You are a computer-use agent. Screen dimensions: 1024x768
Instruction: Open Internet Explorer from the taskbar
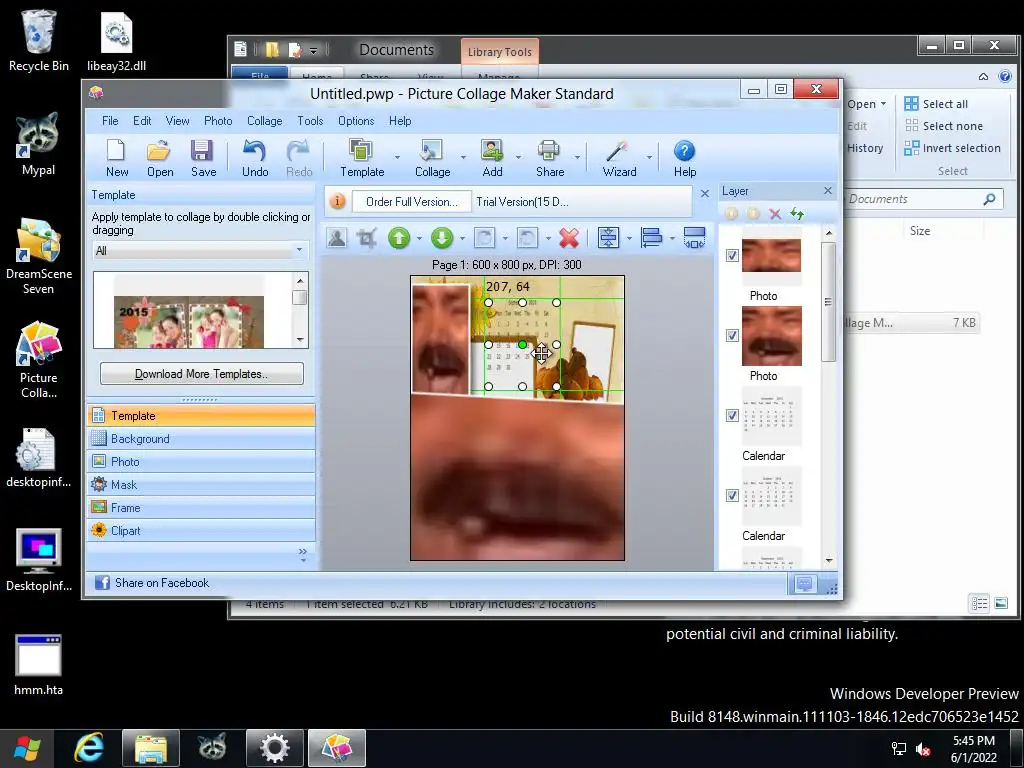click(x=88, y=747)
